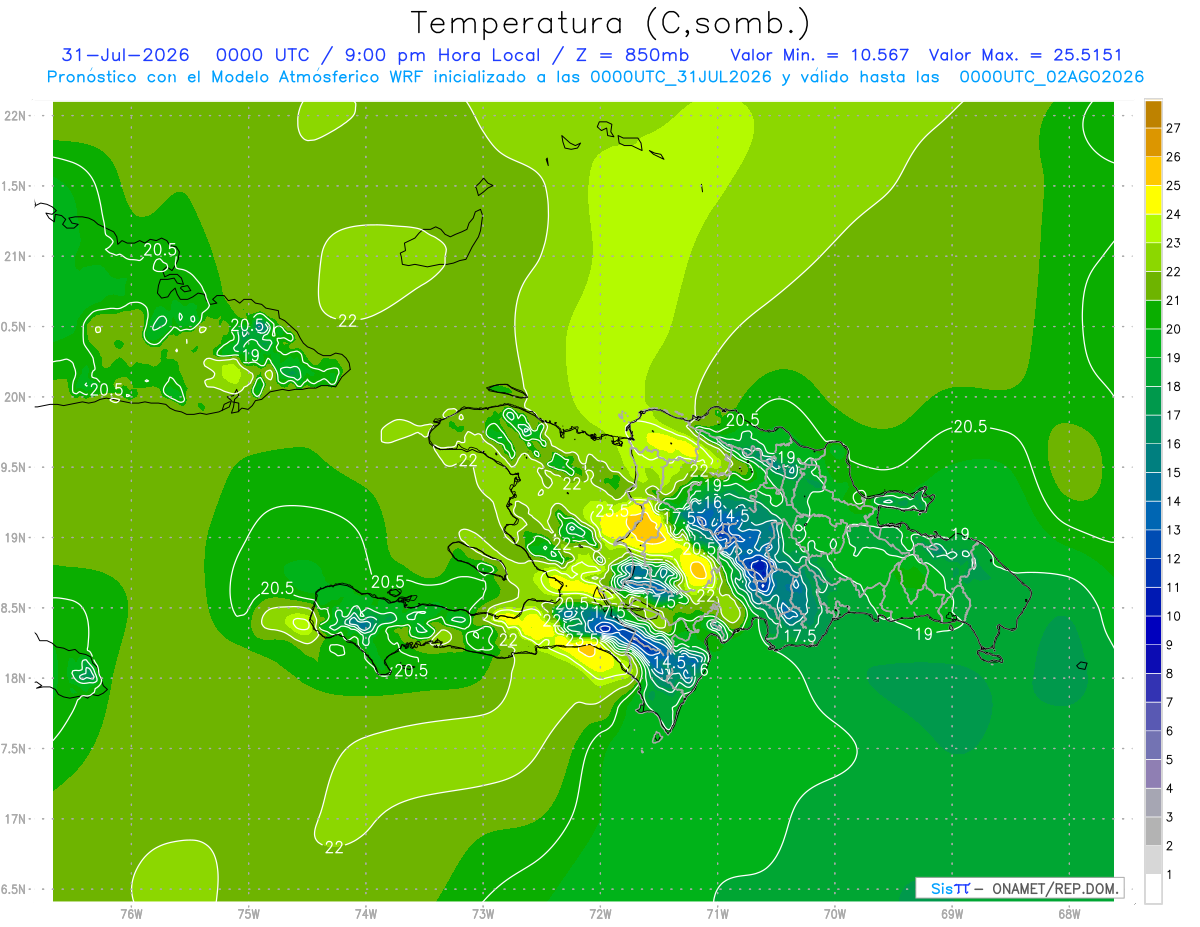This screenshot has height=927, width=1200.
Task: Click the 5 value on the color scale
Action: [1170, 760]
